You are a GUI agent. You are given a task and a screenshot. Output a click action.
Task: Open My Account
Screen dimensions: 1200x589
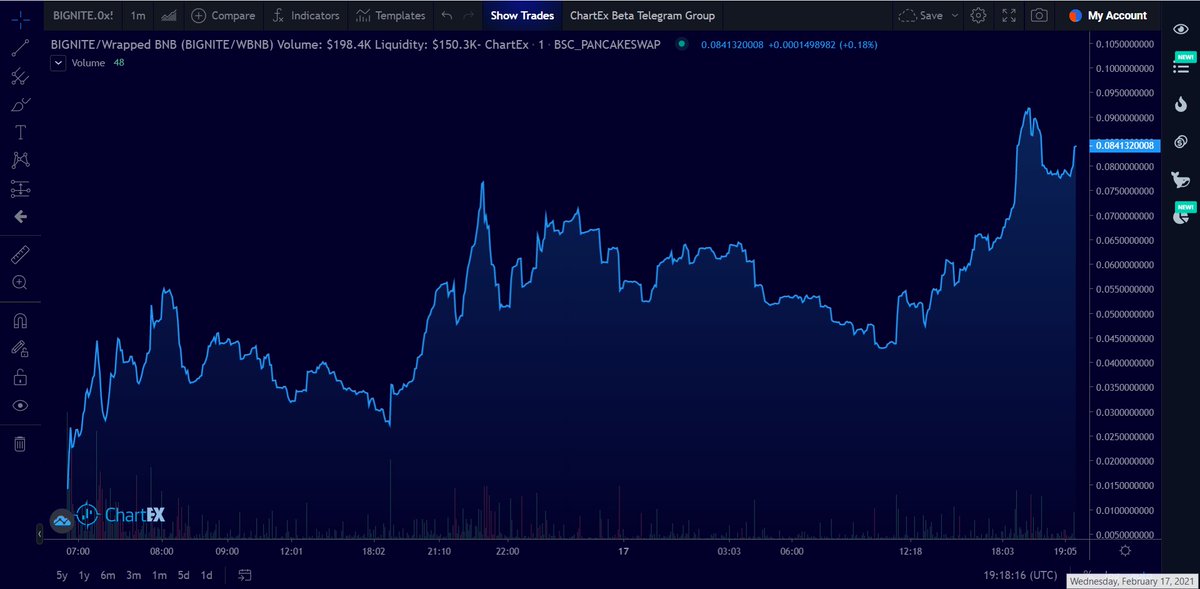pos(1108,16)
